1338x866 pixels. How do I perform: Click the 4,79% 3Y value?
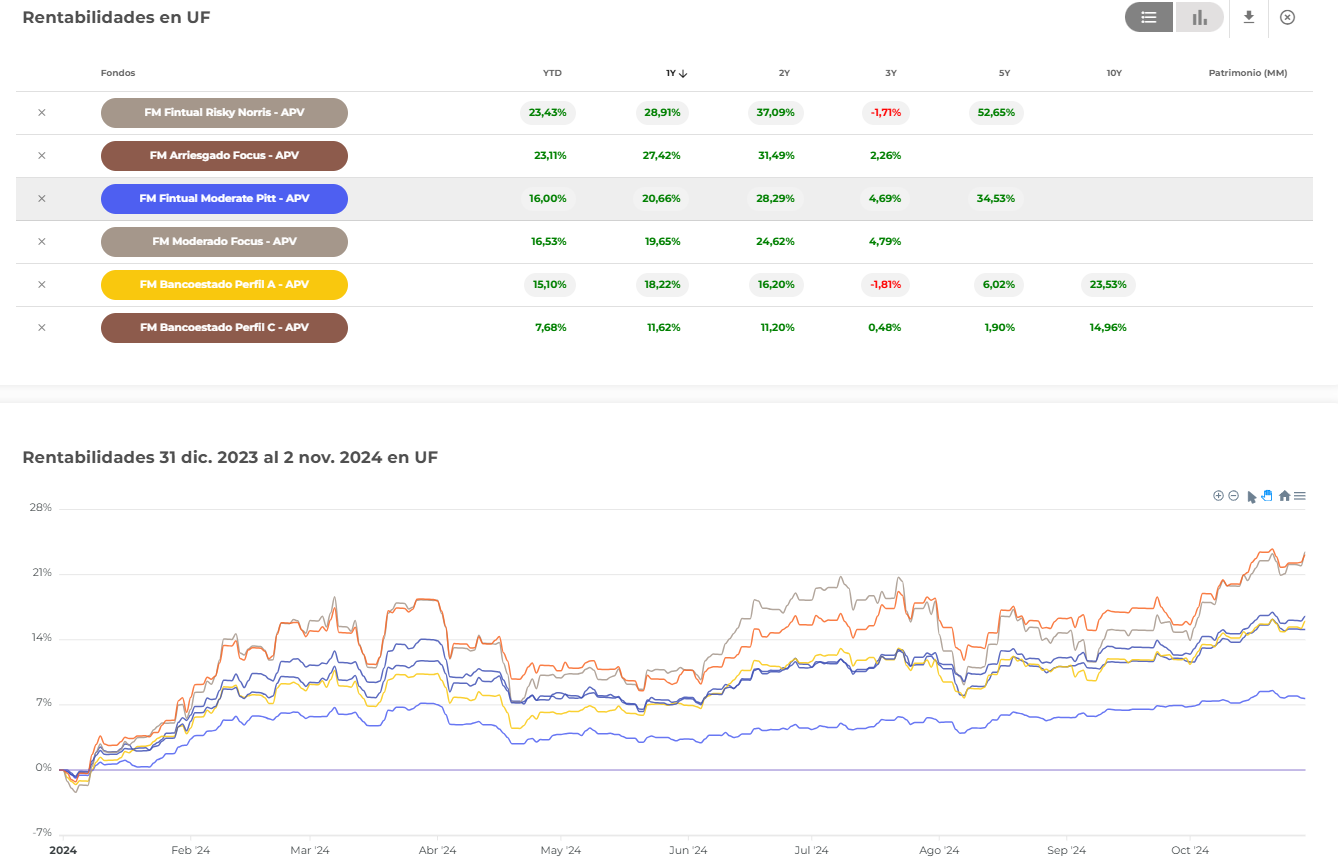click(x=886, y=242)
